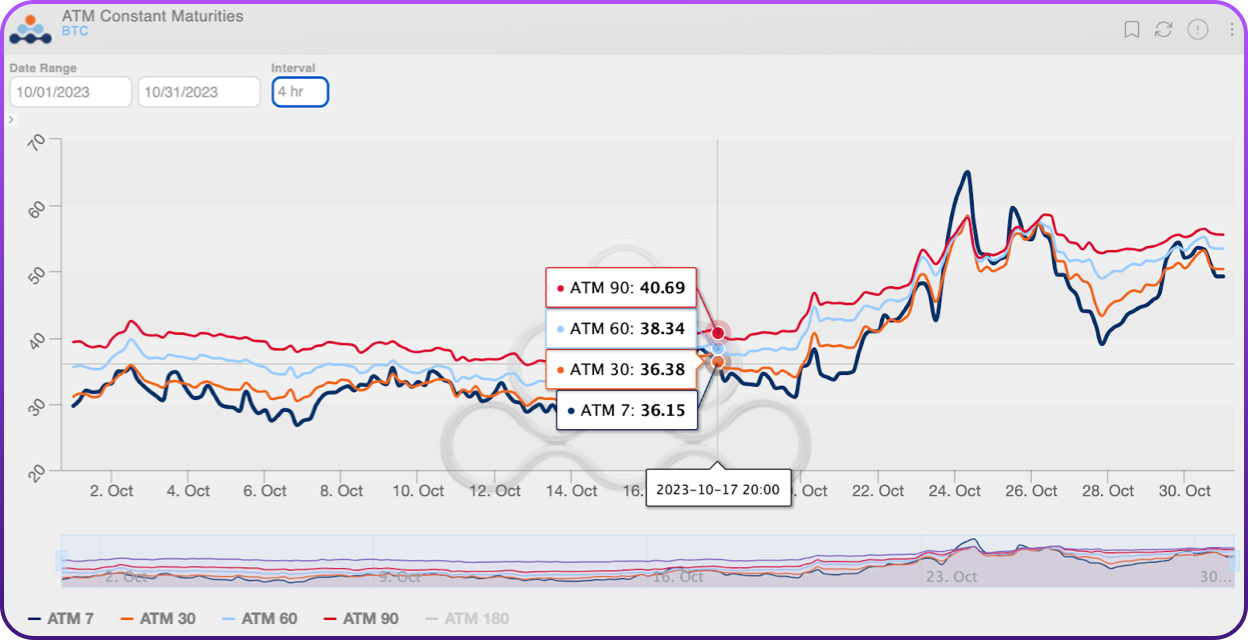This screenshot has height=640, width=1248.
Task: Toggle ATM 90 legend entry
Action: (x=360, y=619)
